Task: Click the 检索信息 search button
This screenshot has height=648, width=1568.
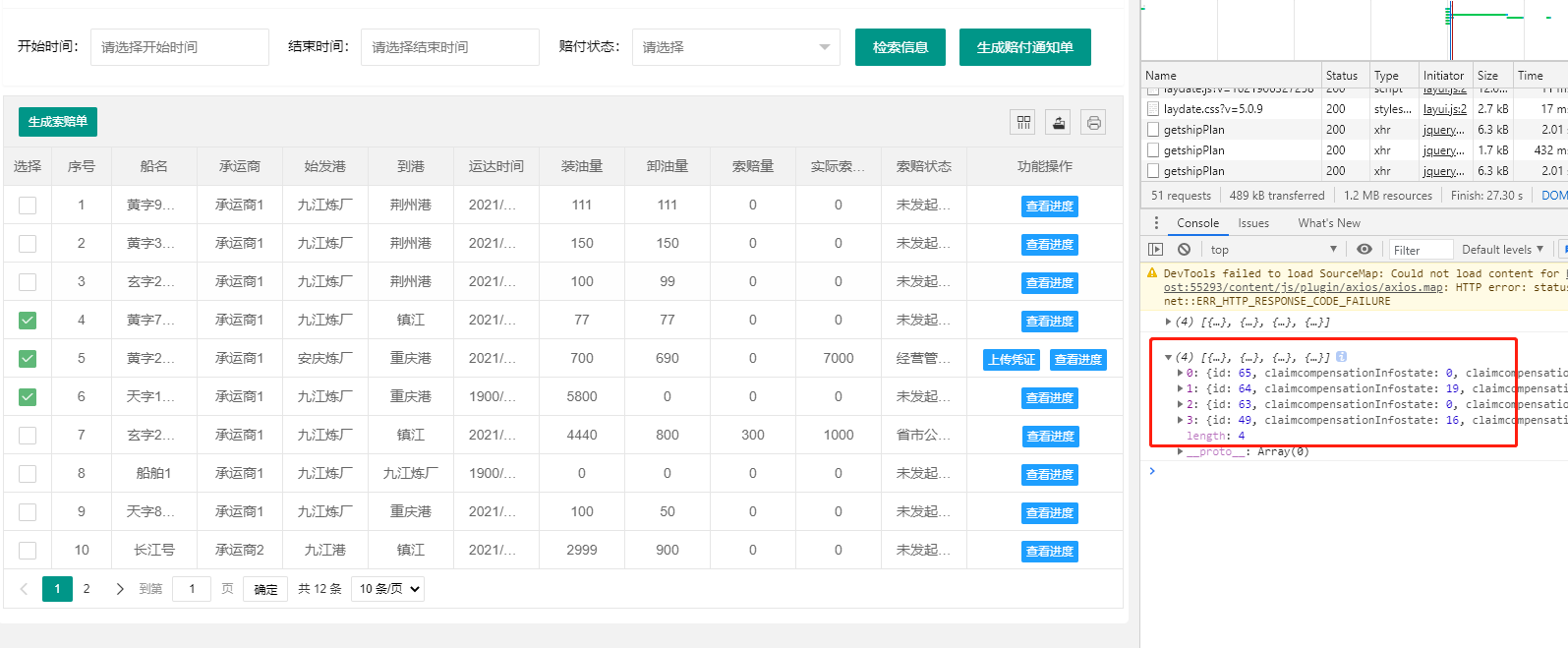Action: tap(900, 47)
